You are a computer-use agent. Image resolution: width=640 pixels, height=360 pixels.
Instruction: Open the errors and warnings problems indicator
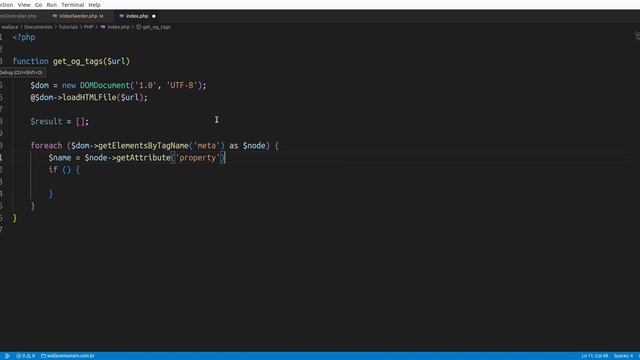(x=25, y=356)
